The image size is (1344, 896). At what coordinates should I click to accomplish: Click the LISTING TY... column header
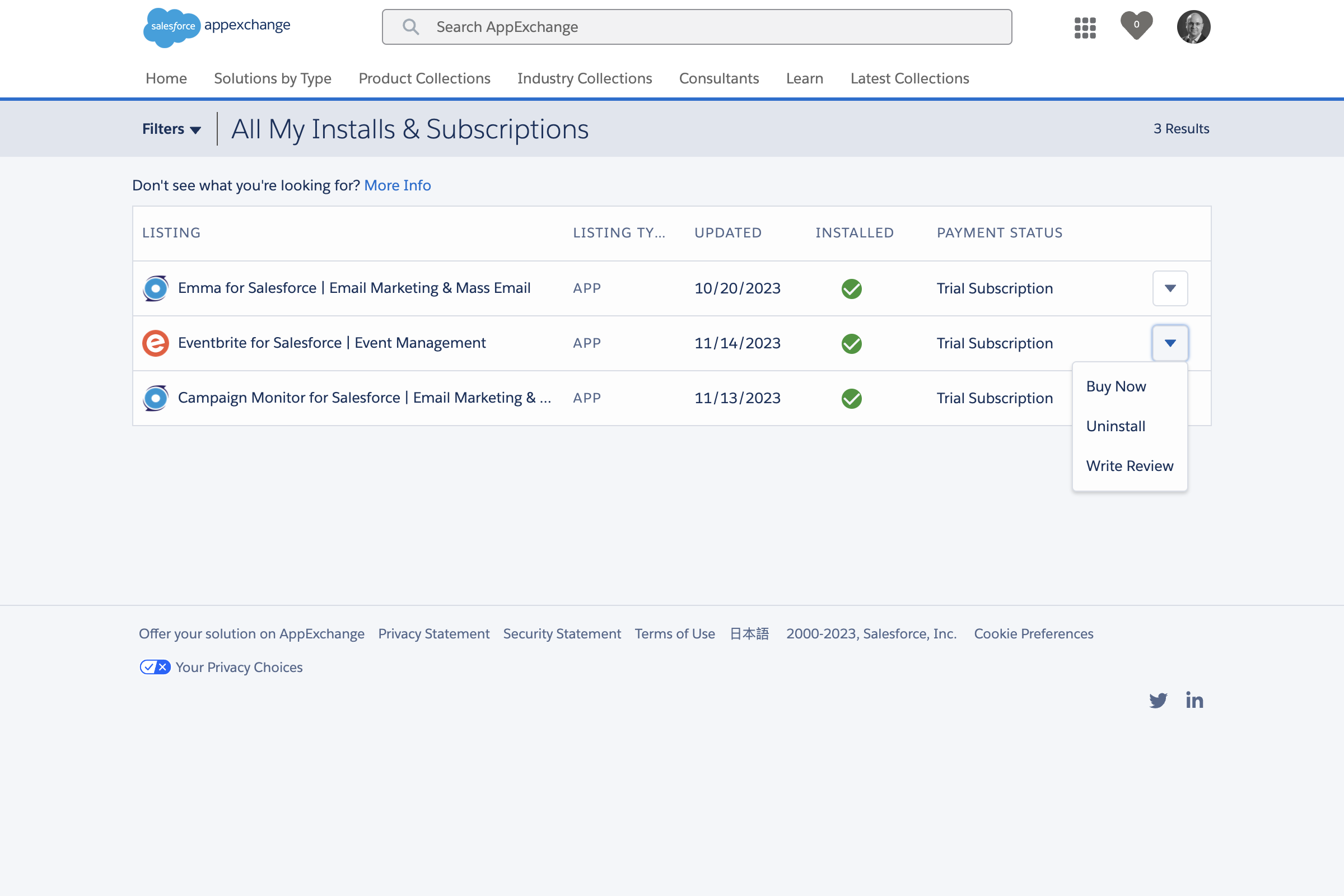click(619, 232)
